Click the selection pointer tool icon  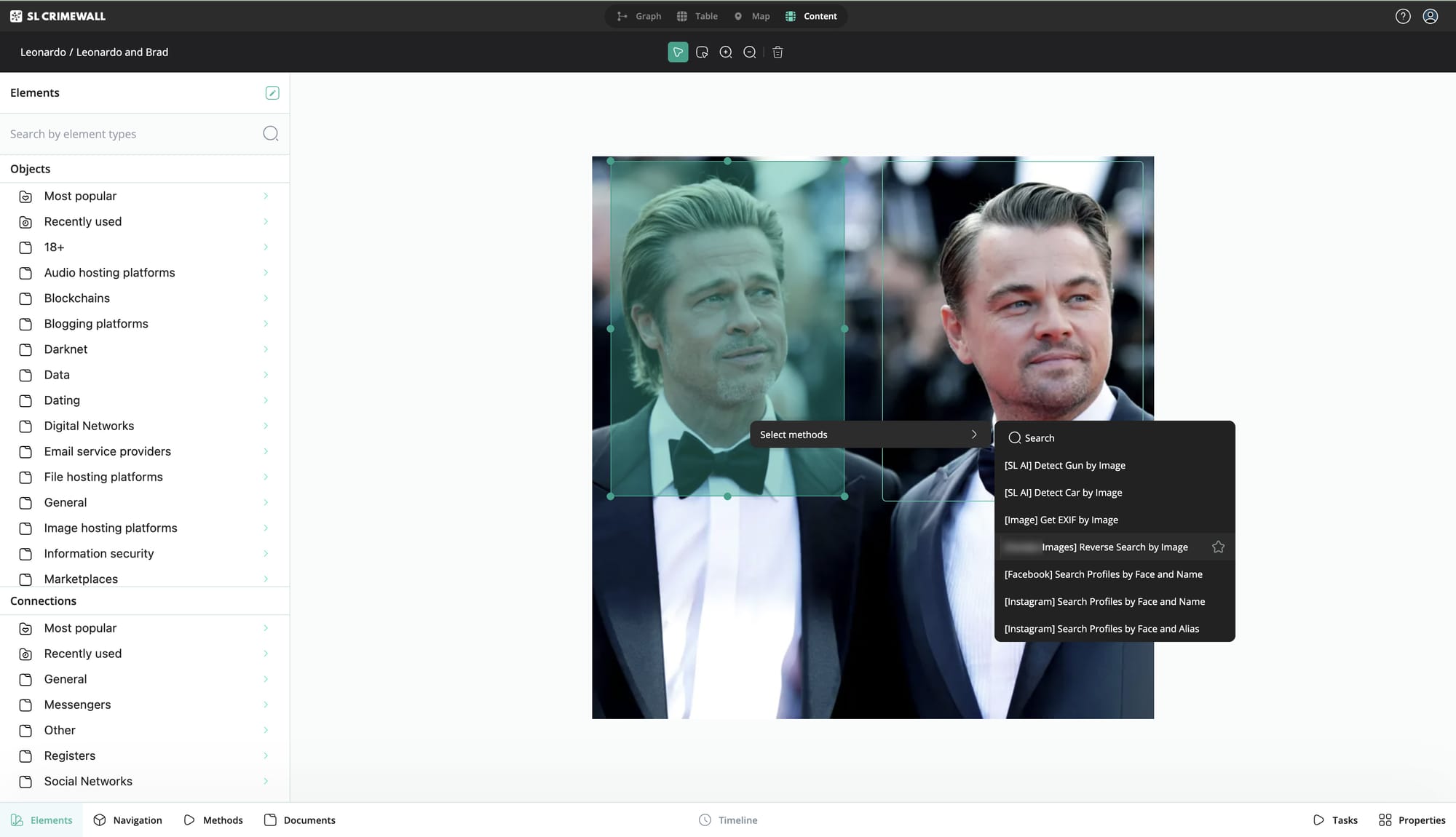point(678,52)
